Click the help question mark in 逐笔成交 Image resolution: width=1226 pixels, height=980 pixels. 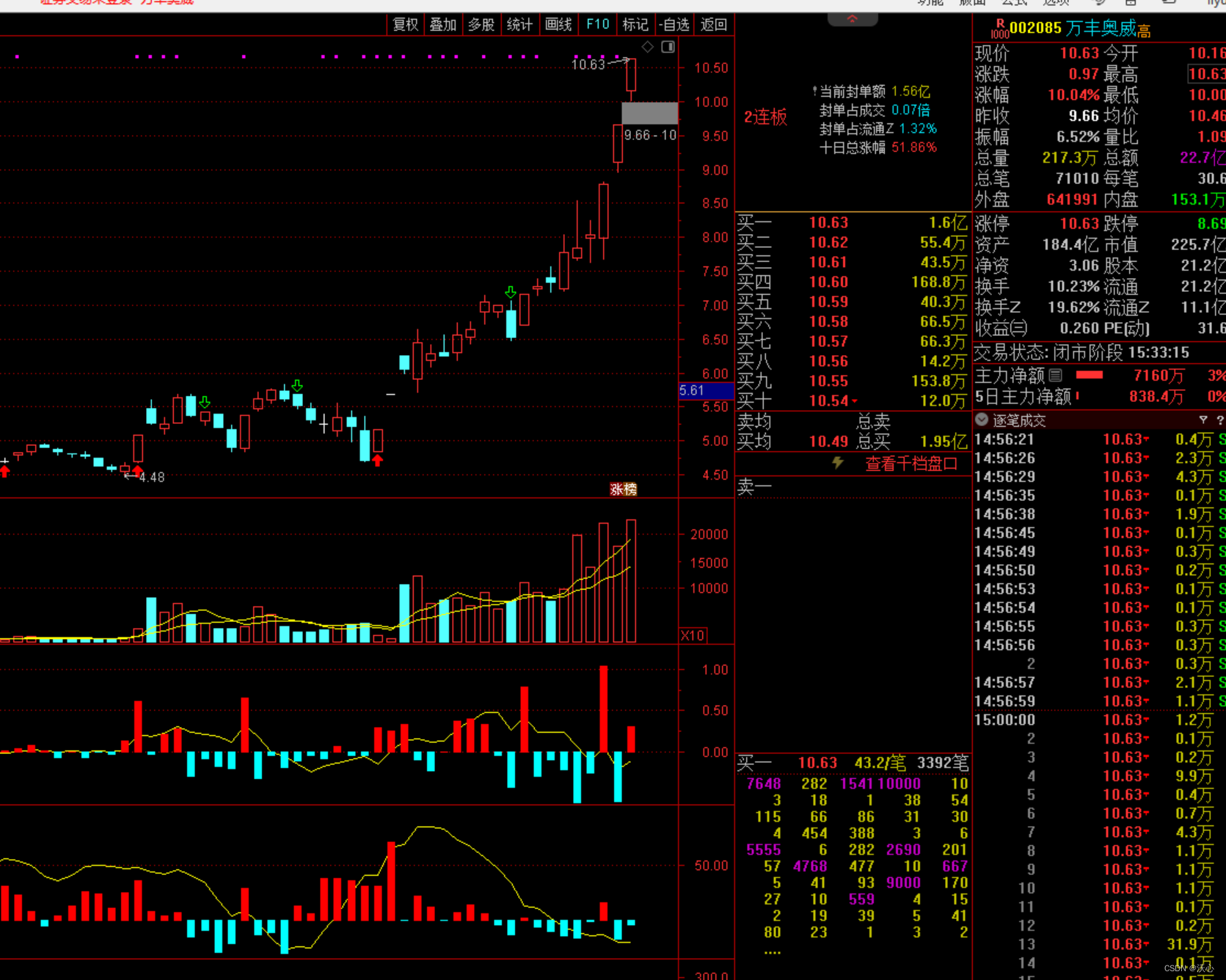click(x=1220, y=420)
